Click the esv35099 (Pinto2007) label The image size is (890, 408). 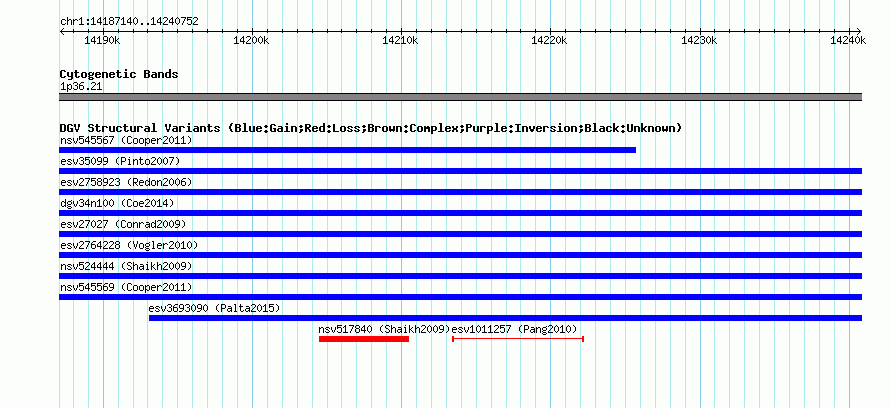pos(120,161)
